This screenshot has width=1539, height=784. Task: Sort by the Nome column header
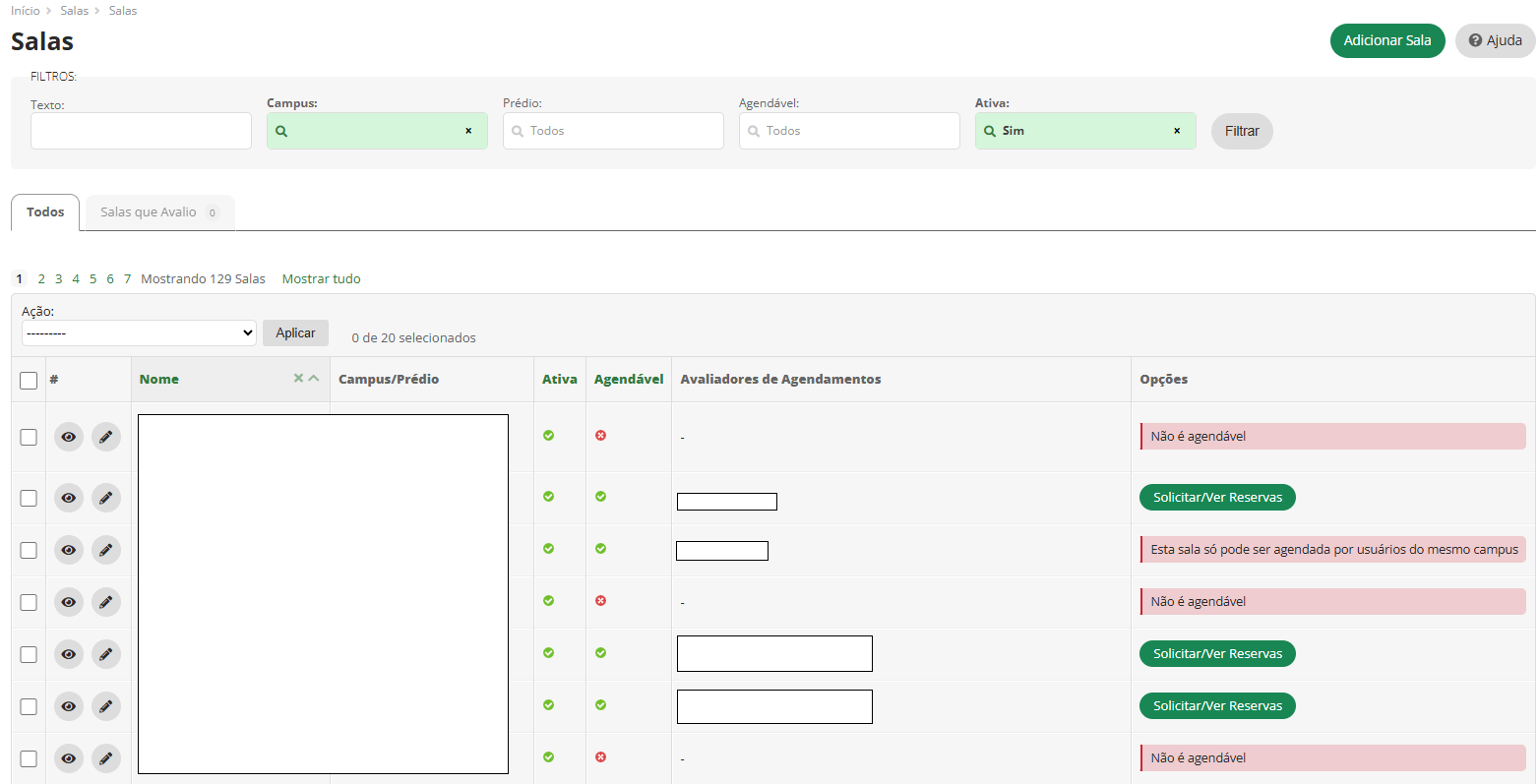(159, 379)
